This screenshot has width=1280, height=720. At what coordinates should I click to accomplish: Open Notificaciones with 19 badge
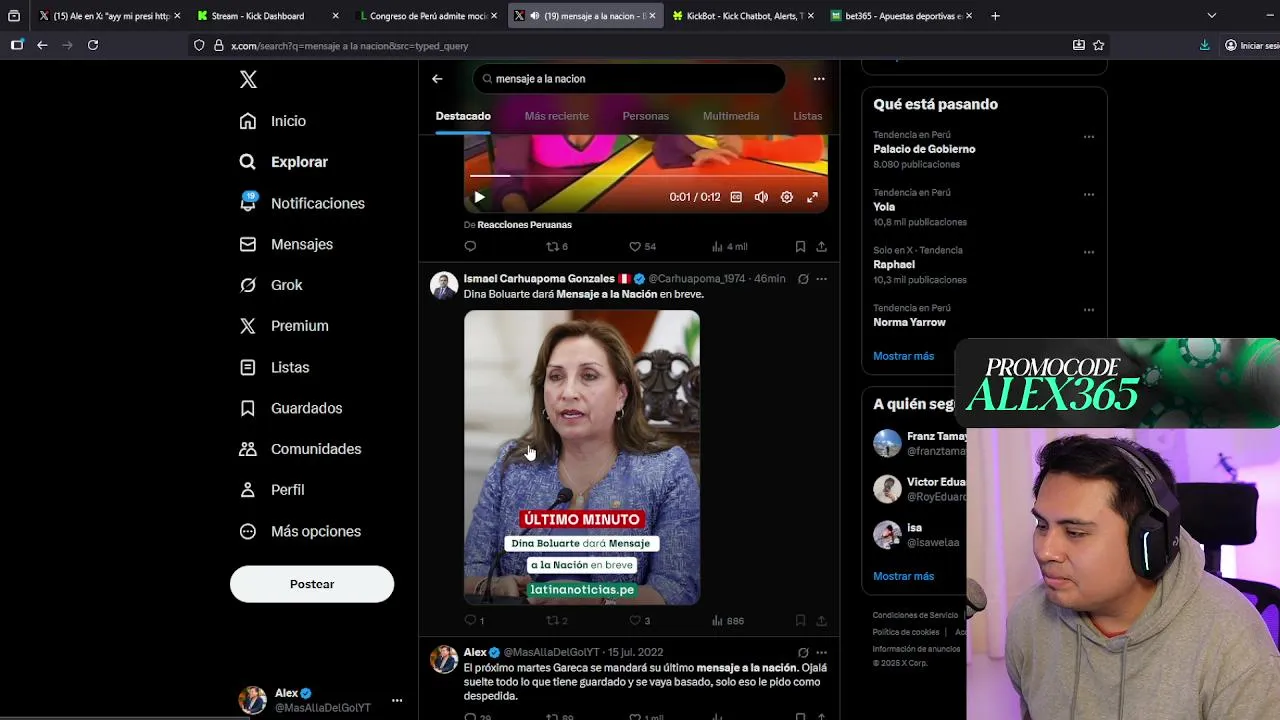click(x=302, y=203)
